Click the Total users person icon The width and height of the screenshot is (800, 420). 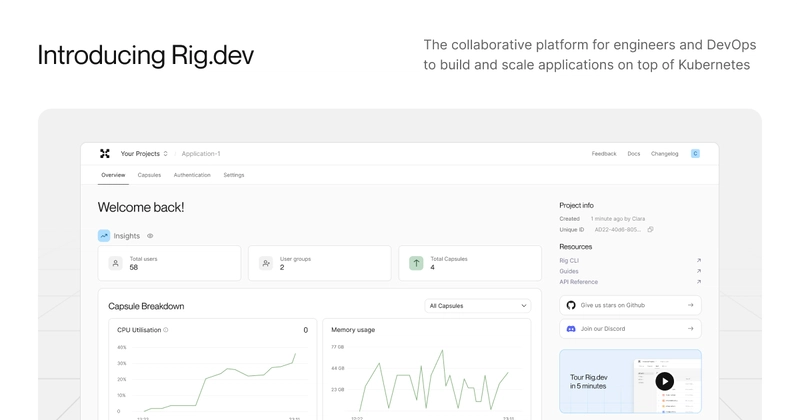tap(116, 263)
